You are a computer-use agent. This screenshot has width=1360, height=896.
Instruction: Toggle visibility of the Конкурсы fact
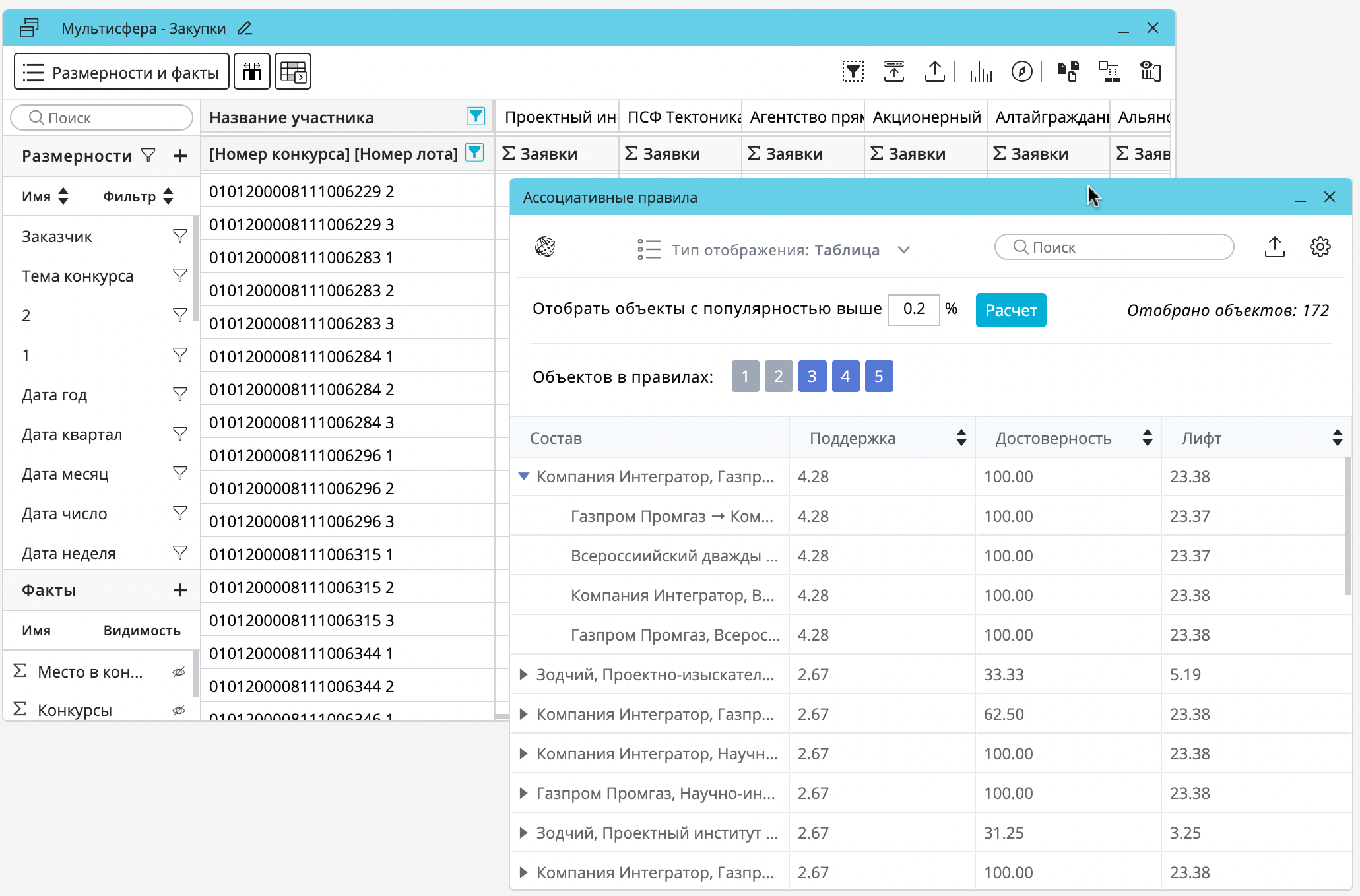178,711
